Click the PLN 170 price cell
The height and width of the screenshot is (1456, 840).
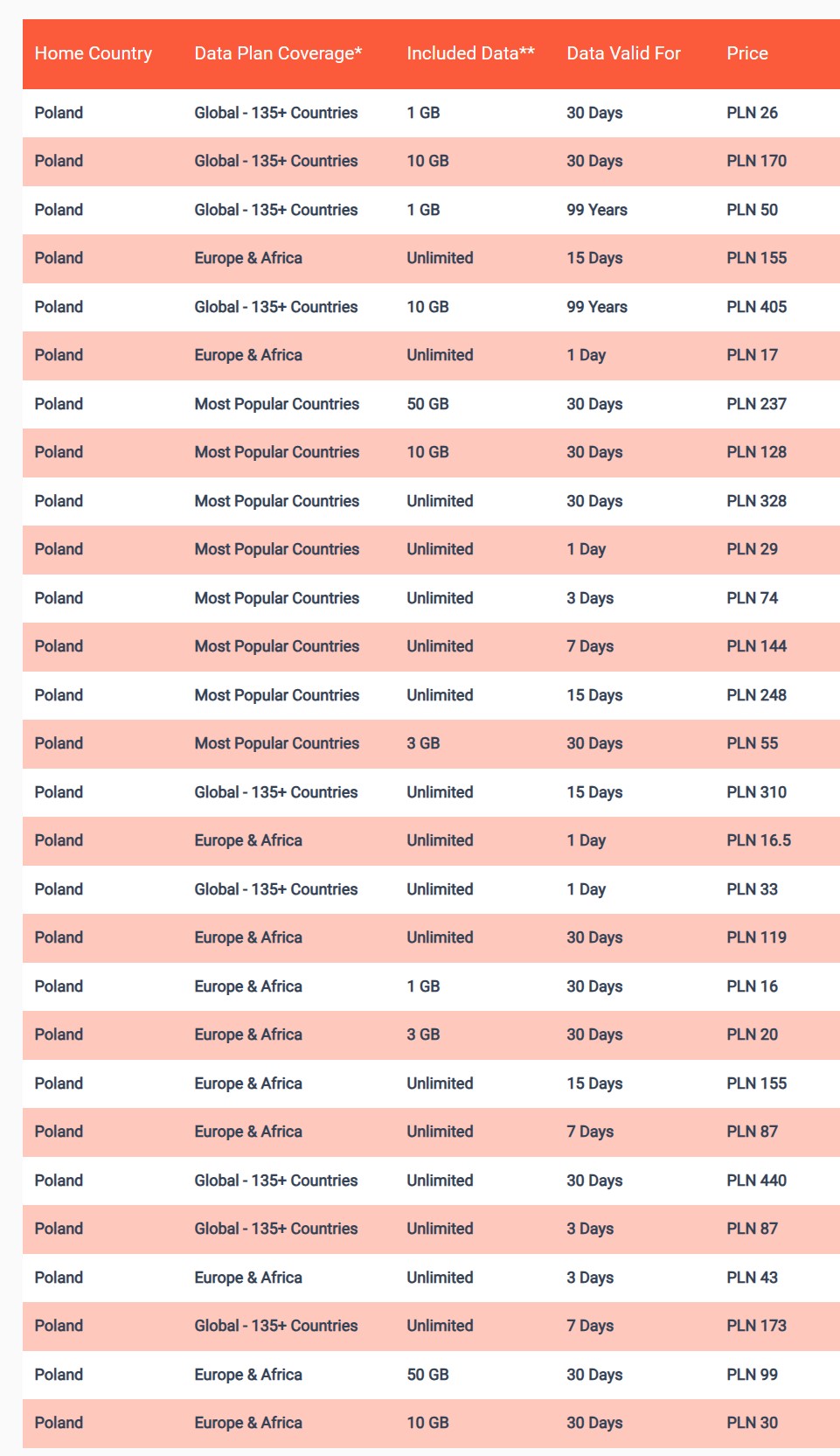tap(756, 161)
